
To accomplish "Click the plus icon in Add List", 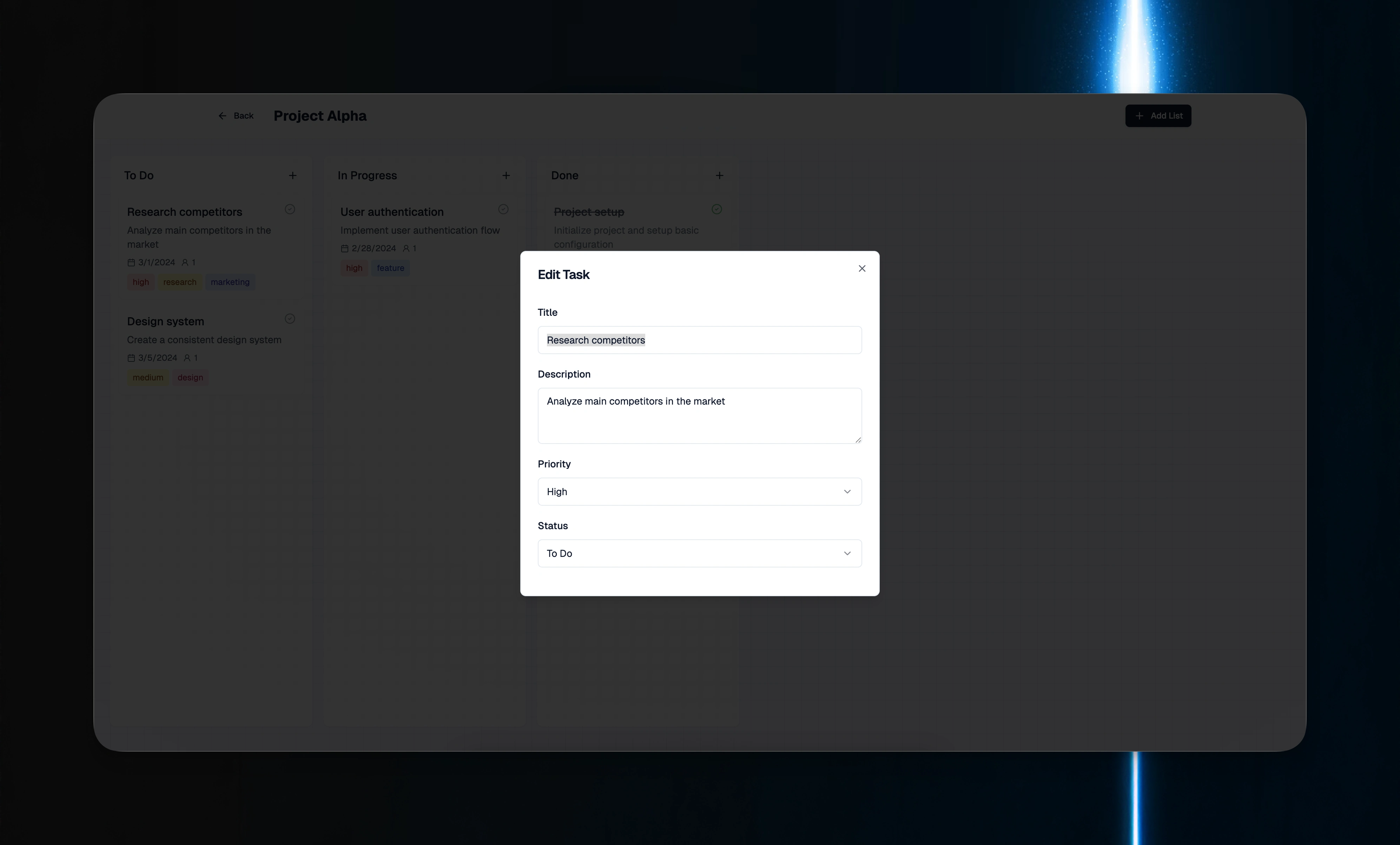I will [x=1139, y=116].
